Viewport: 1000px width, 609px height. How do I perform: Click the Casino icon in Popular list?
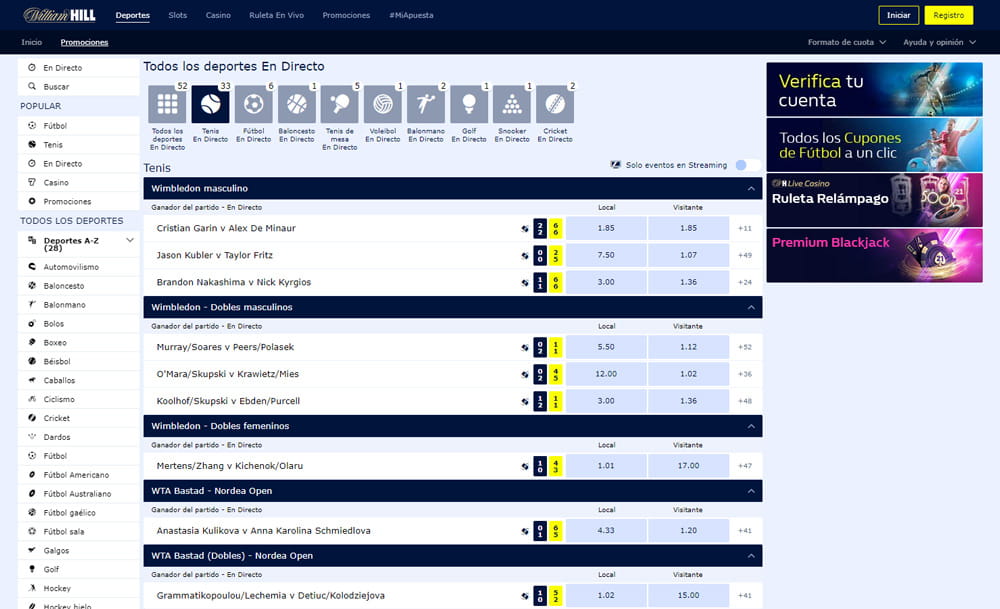(x=32, y=182)
